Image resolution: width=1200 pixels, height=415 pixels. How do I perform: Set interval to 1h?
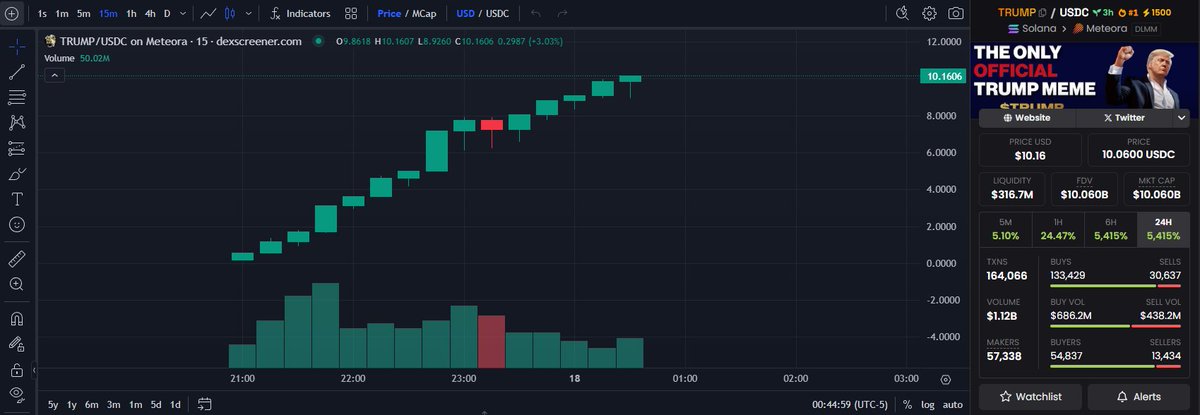[131, 14]
